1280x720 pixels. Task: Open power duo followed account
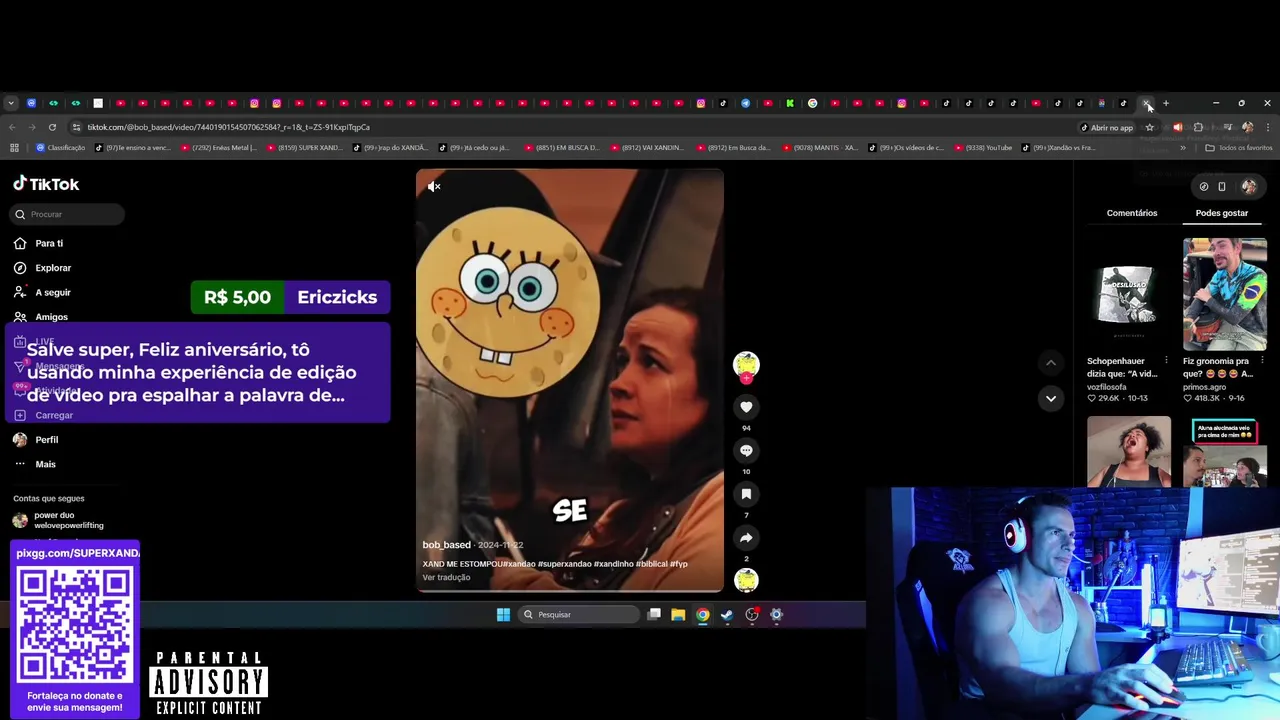pos(58,520)
